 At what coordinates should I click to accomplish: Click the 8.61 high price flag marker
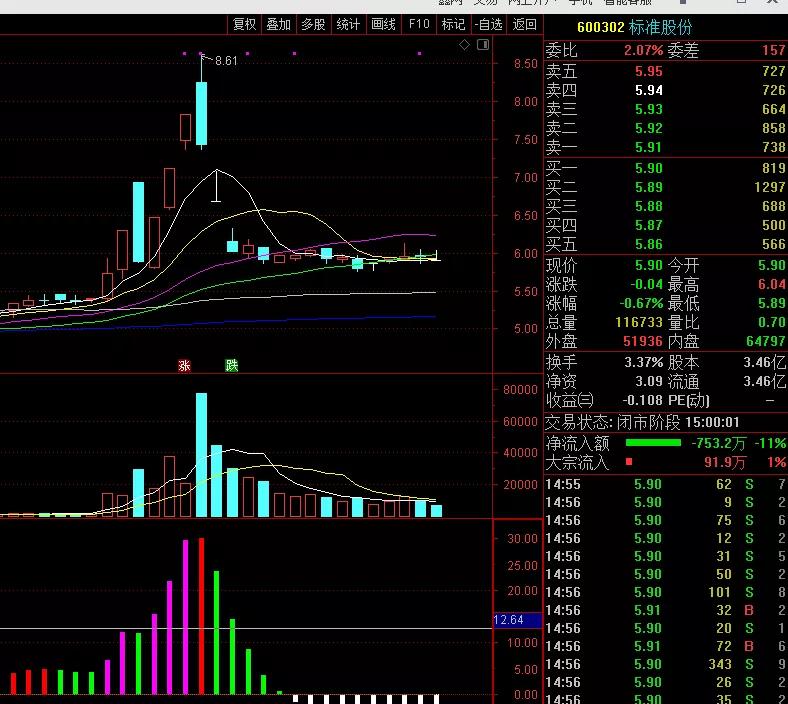pos(224,61)
